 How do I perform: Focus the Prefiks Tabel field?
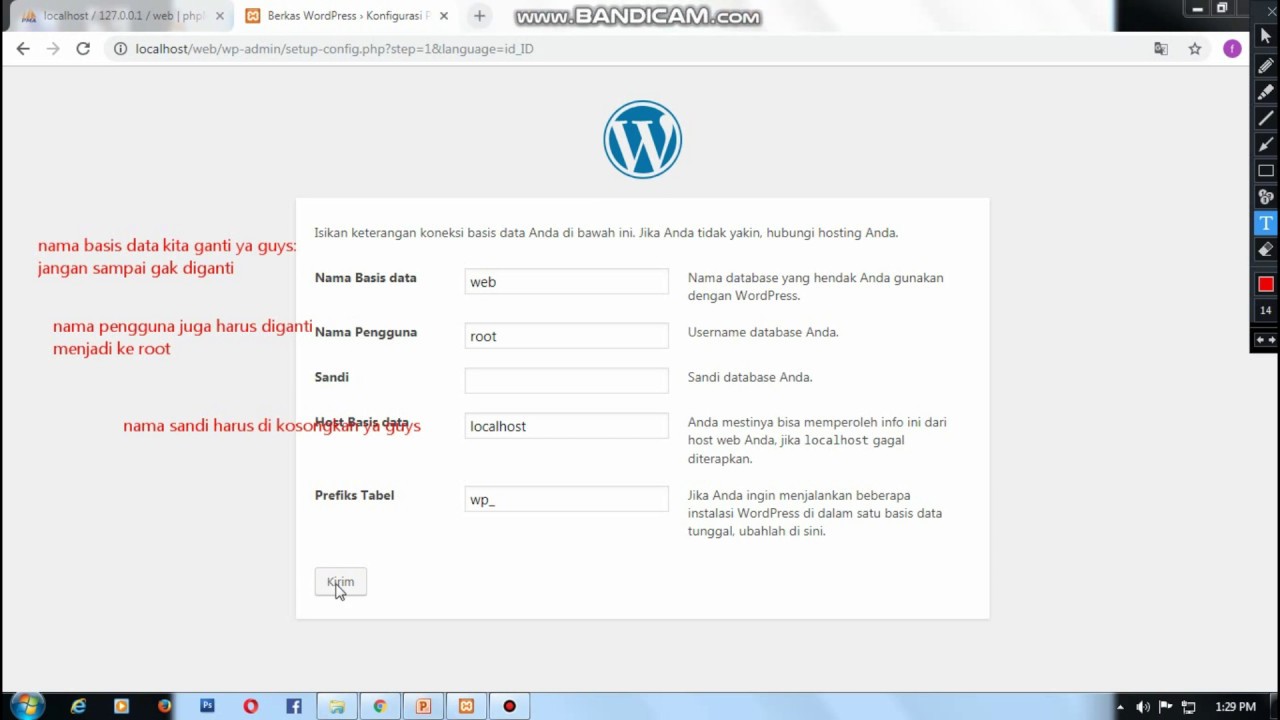tap(566, 499)
